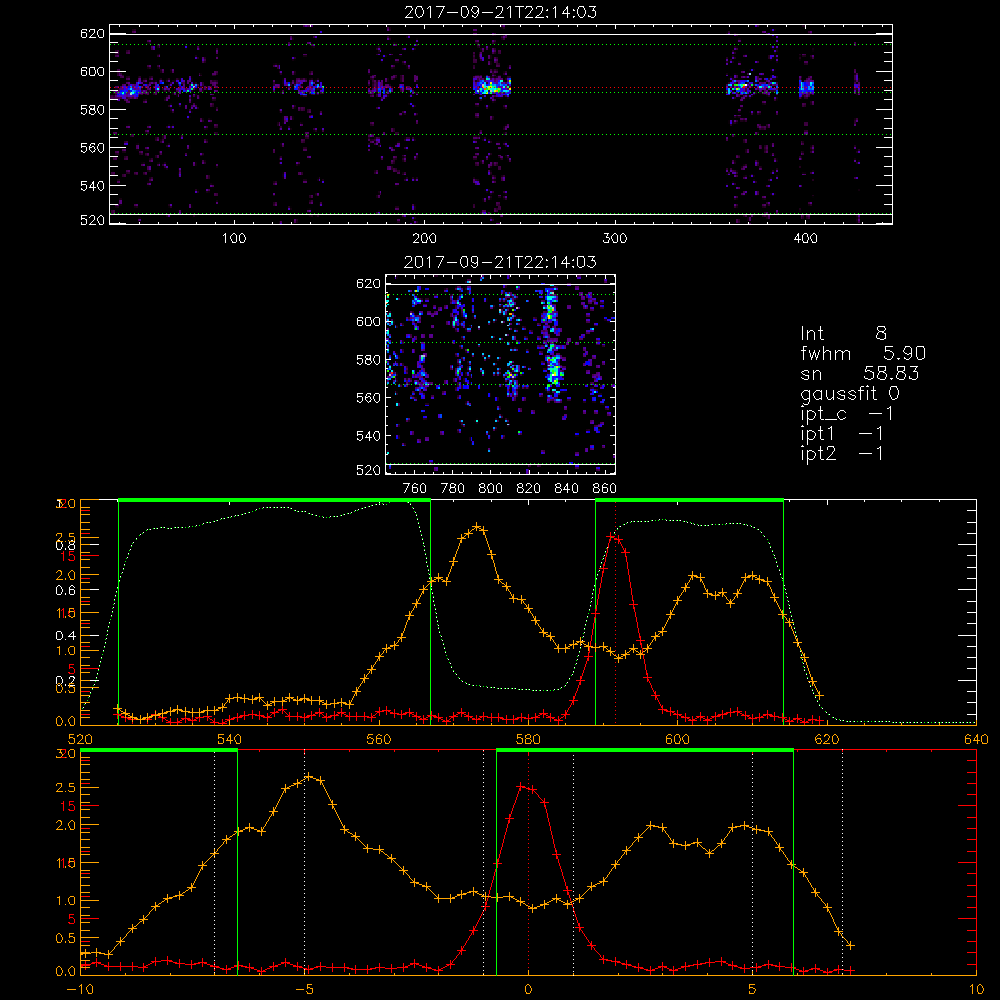Click the white 0.8 y-axis label
Image resolution: width=1000 pixels, height=1000 pixels.
tap(66, 545)
